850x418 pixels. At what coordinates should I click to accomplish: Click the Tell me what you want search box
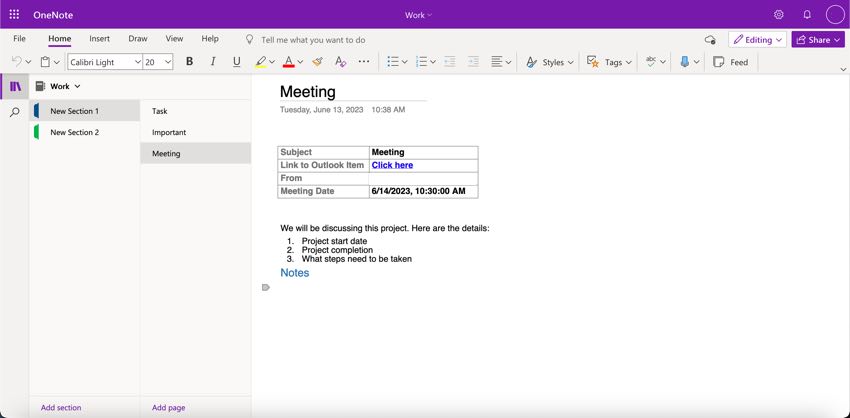[x=313, y=40]
